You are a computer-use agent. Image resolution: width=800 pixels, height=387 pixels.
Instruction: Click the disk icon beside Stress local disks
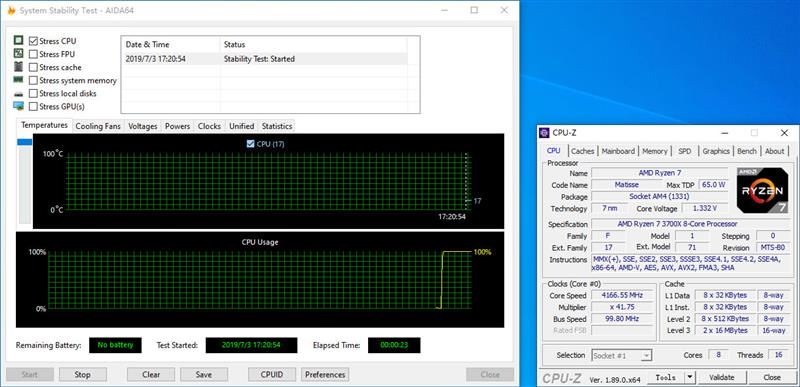18,94
